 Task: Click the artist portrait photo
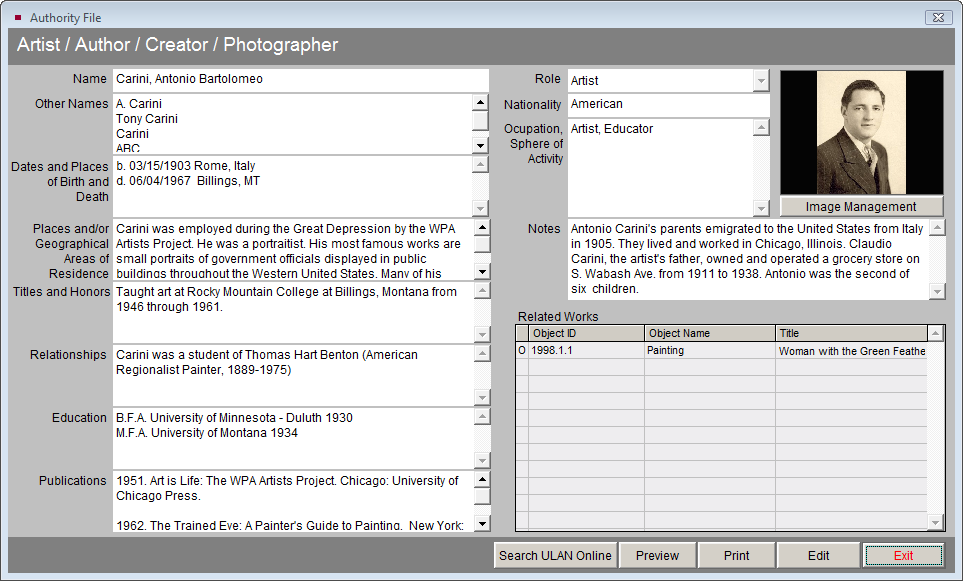click(861, 132)
